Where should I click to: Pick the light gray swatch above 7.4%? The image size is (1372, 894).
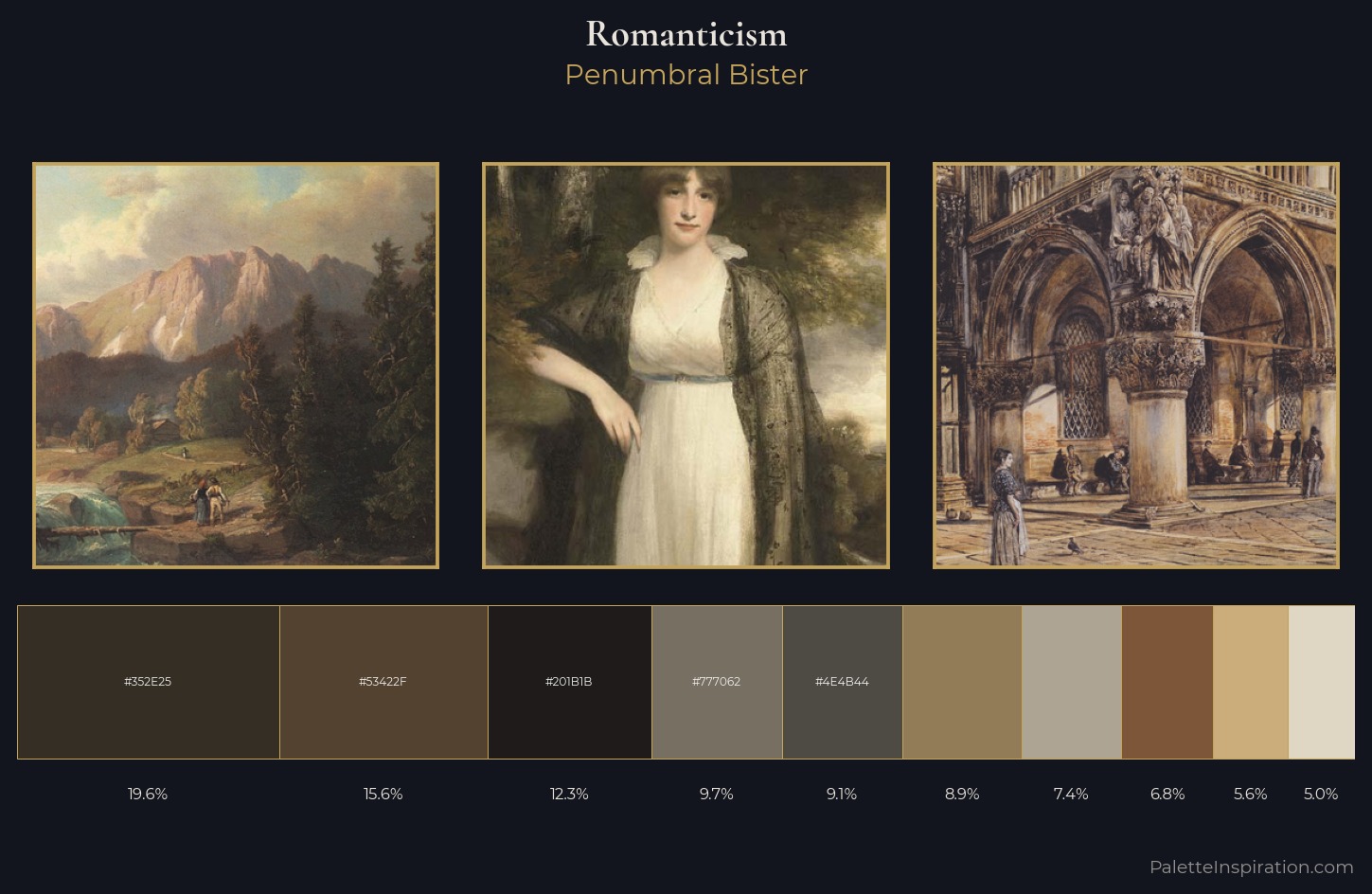tap(1072, 682)
